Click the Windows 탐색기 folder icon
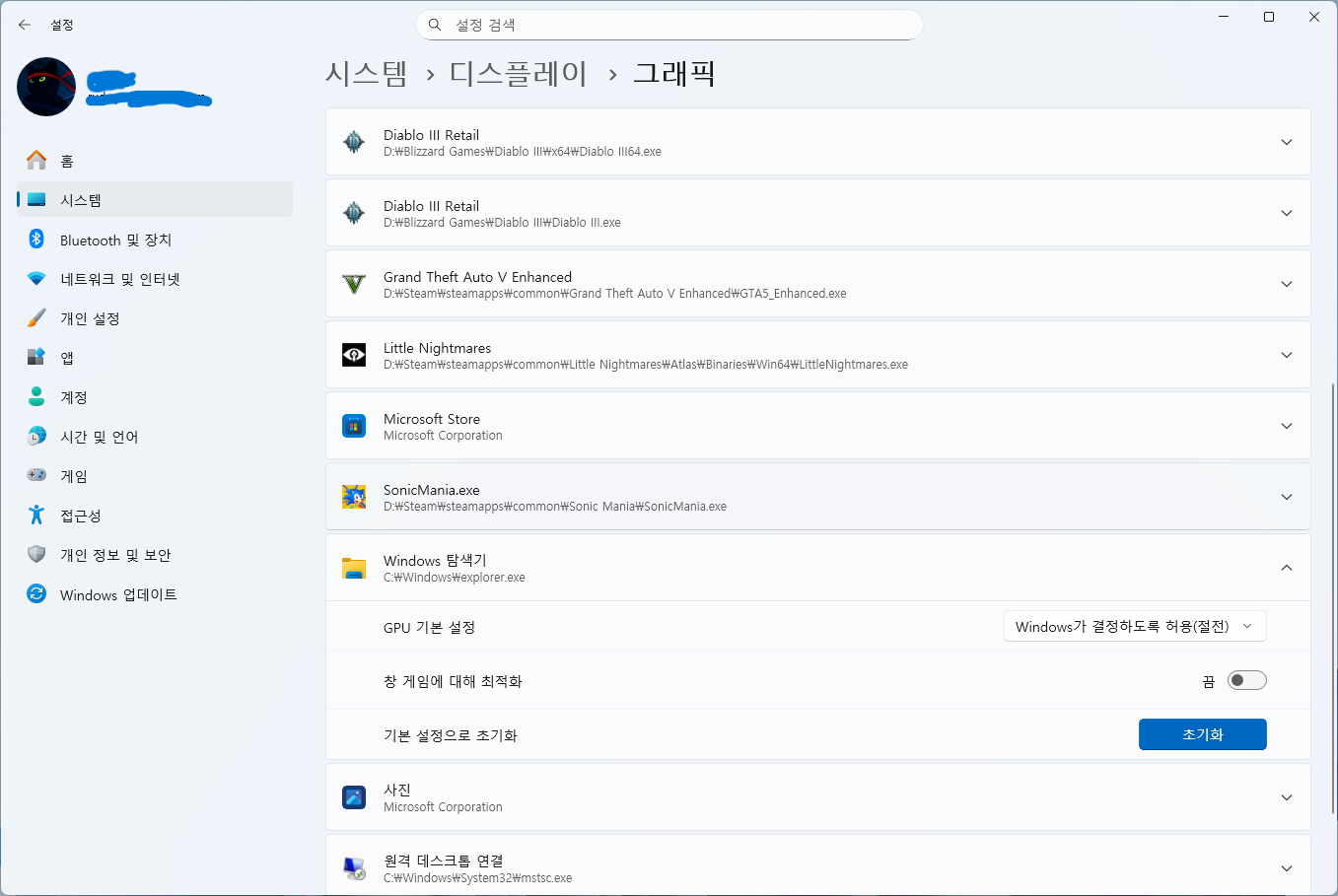 tap(354, 568)
